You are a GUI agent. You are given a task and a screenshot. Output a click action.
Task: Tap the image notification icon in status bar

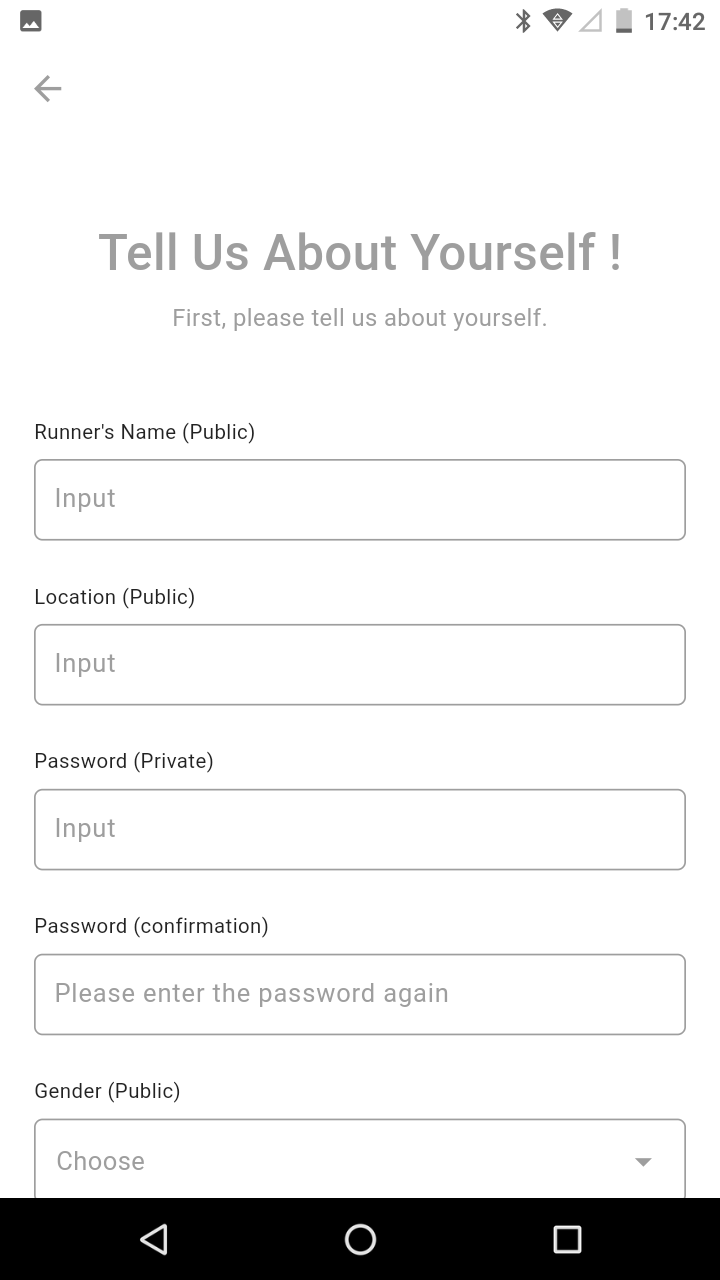coord(31,21)
